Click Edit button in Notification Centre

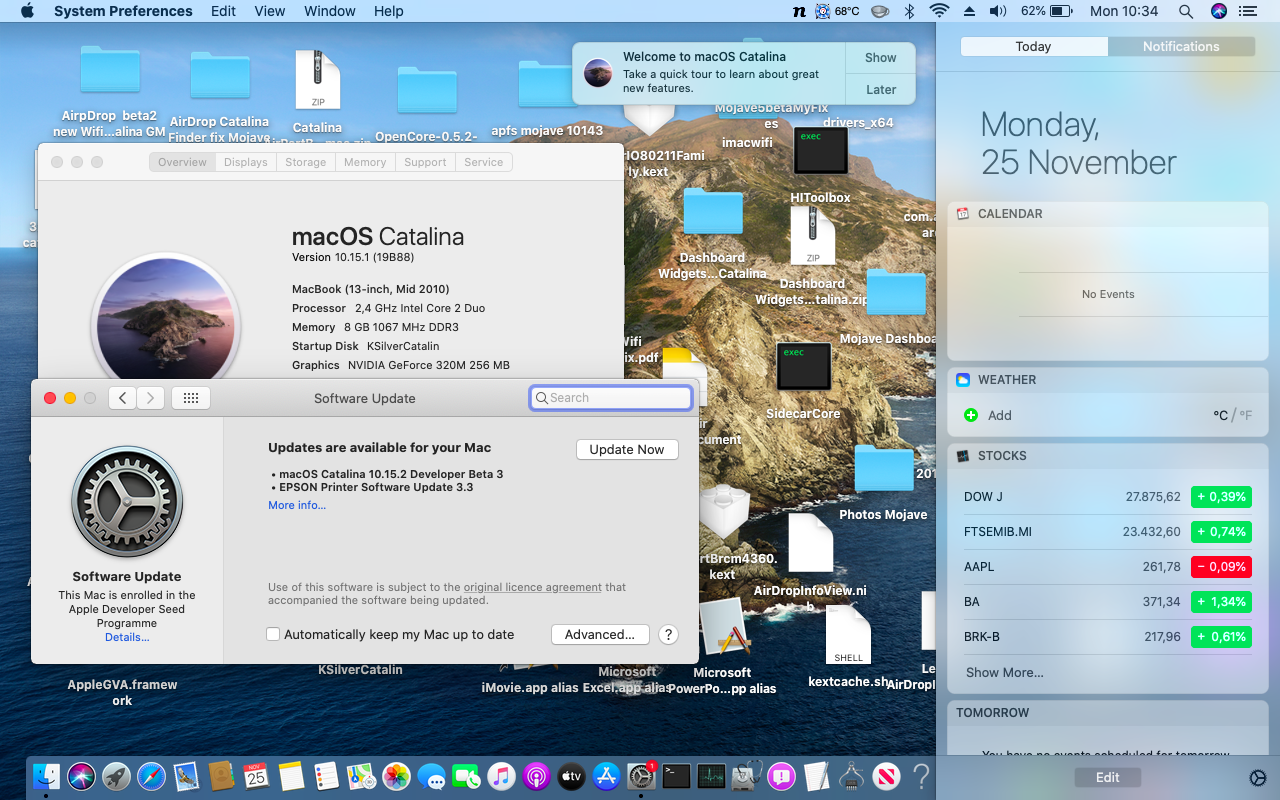pos(1108,777)
